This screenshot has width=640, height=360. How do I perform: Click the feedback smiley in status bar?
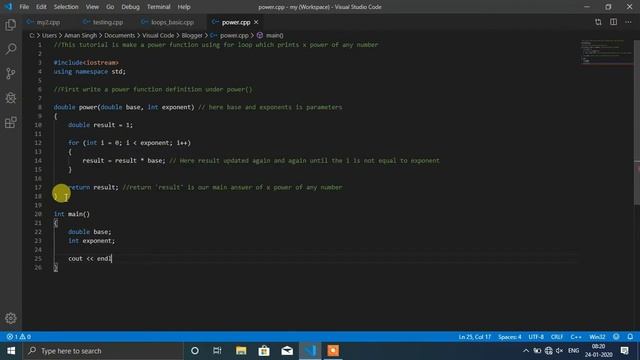[616, 337]
